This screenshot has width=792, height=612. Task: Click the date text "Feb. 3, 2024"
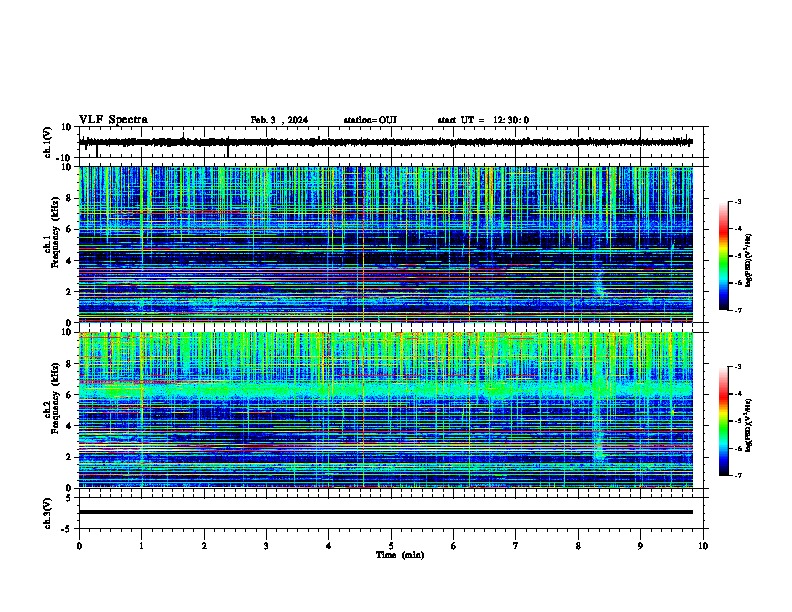click(x=279, y=120)
